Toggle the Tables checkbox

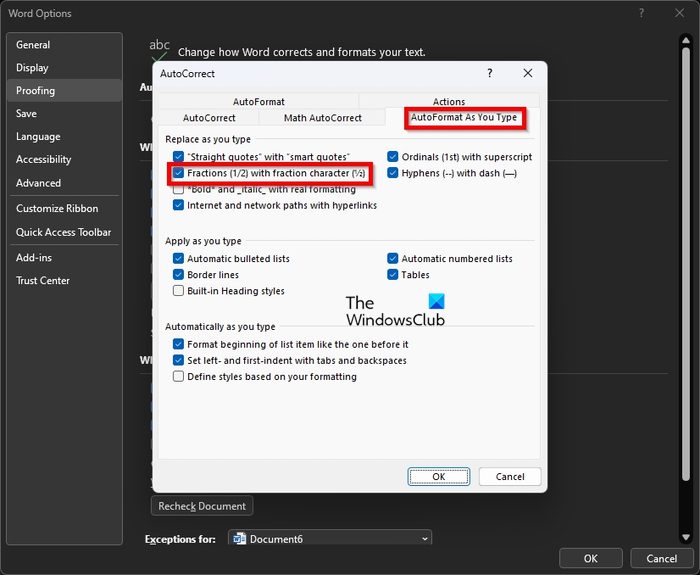tap(392, 275)
